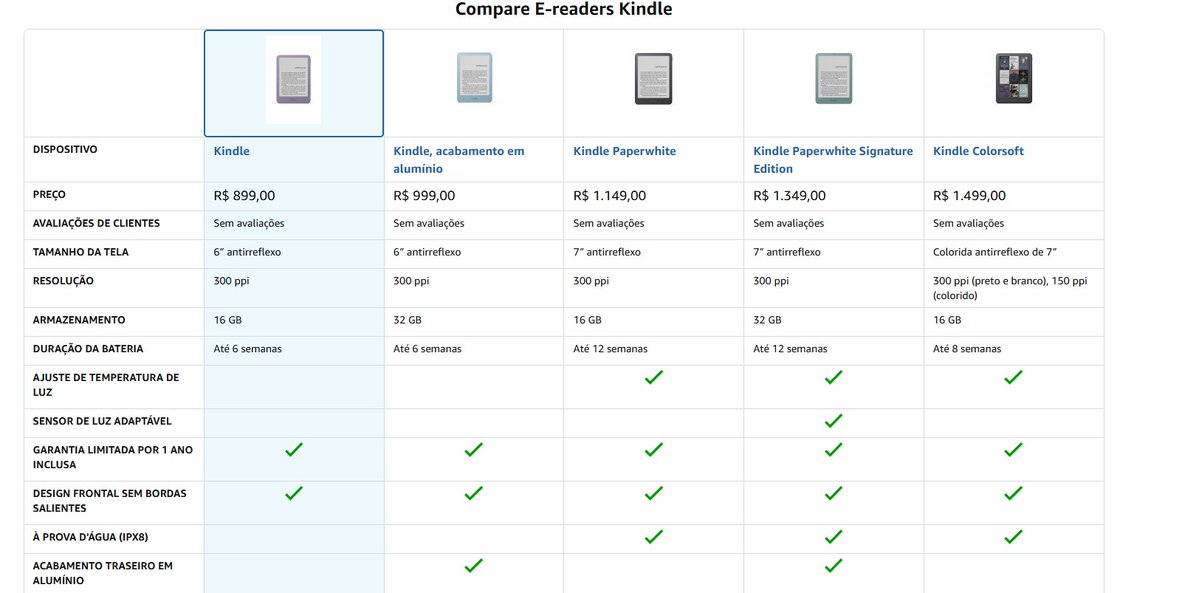Screen dimensions: 1199x593
Task: Click Kindle Paperwhite Até 12 semanas battery value
Action: click(610, 349)
